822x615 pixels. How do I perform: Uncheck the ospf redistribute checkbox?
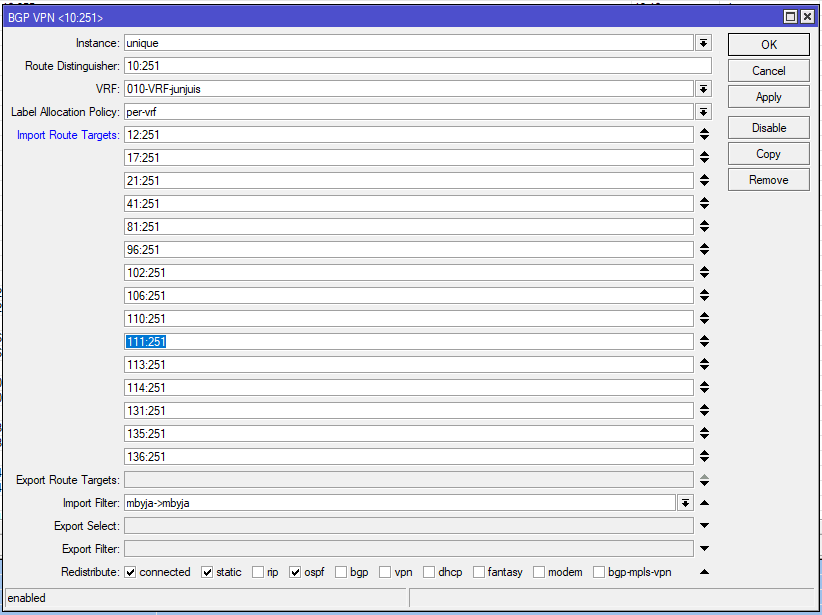(x=296, y=572)
